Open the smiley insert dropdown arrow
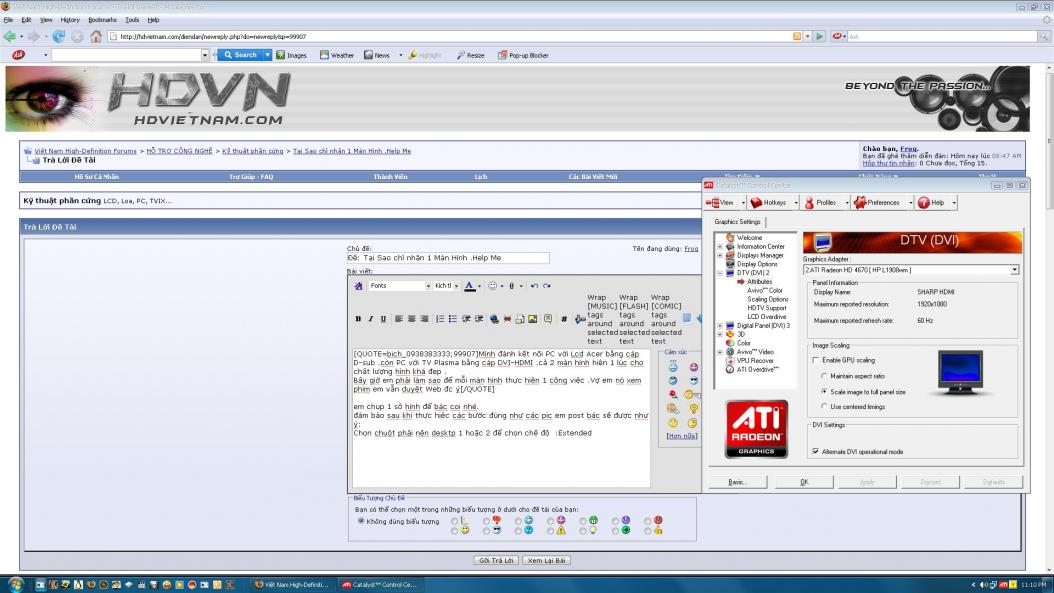This screenshot has width=1054, height=593. tap(501, 286)
